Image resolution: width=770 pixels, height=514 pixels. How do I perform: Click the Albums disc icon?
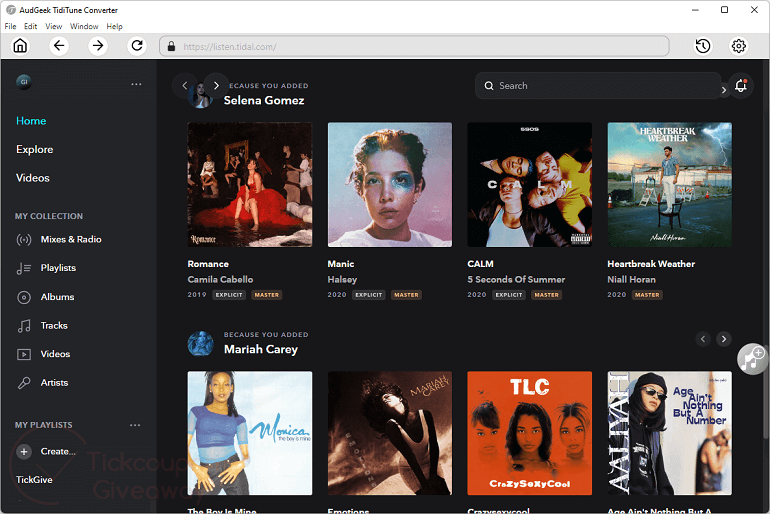24,297
